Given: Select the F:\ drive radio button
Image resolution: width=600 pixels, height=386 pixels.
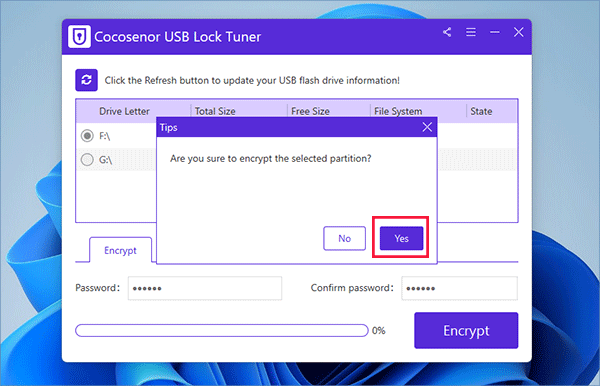Looking at the screenshot, I should point(87,135).
